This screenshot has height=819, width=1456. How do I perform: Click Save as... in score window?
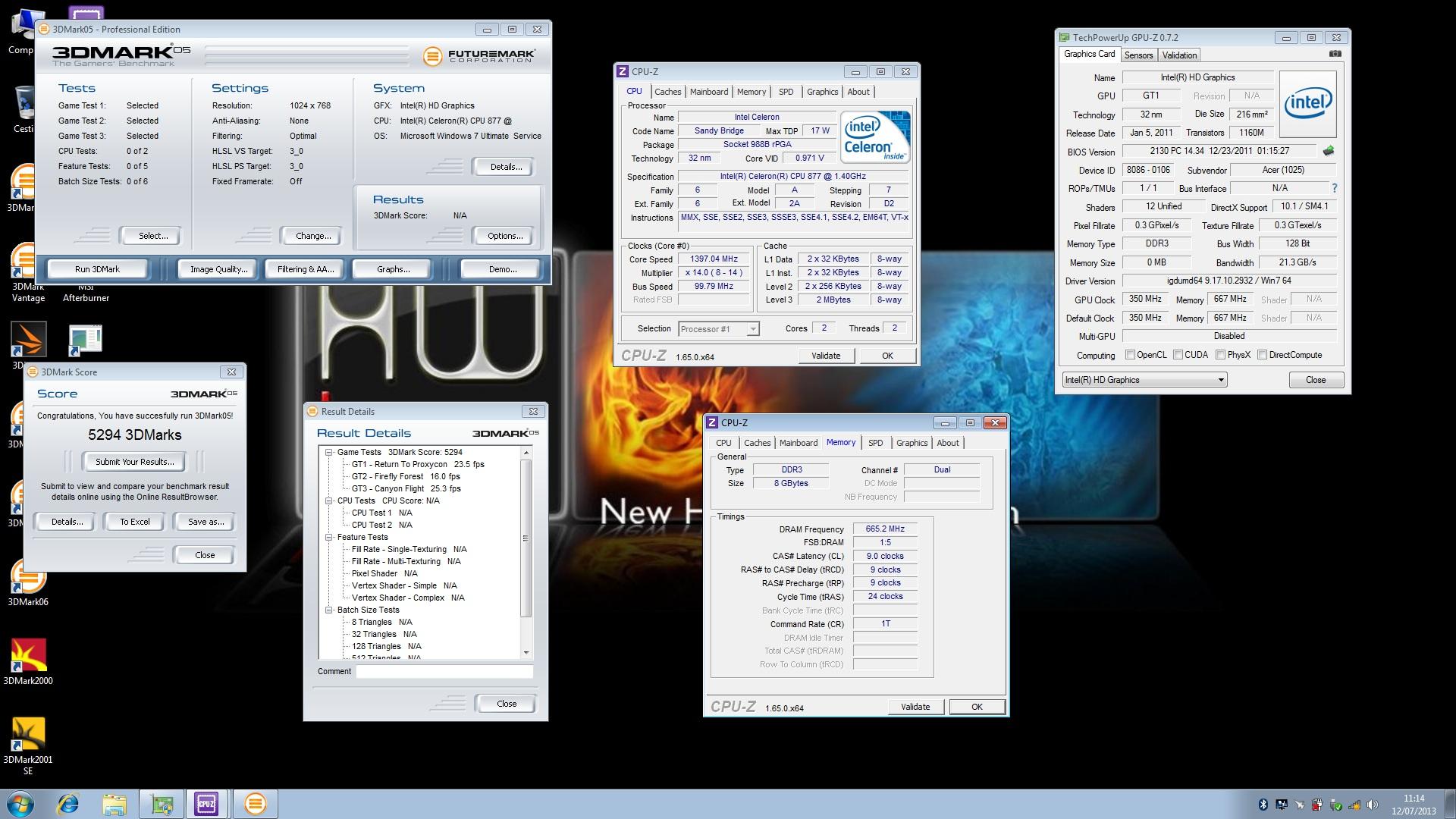(206, 522)
